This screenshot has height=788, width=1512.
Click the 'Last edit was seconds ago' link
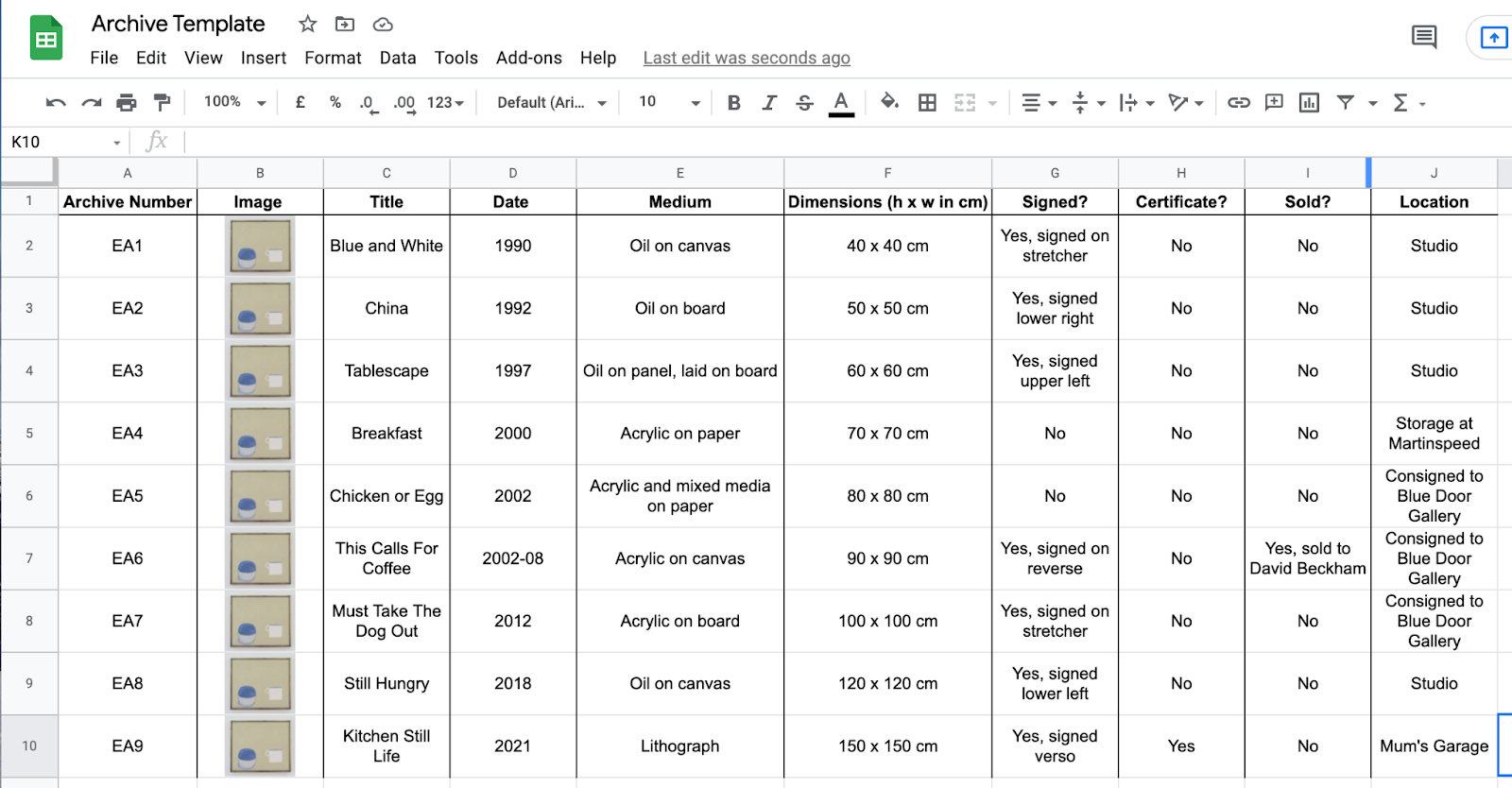click(746, 58)
